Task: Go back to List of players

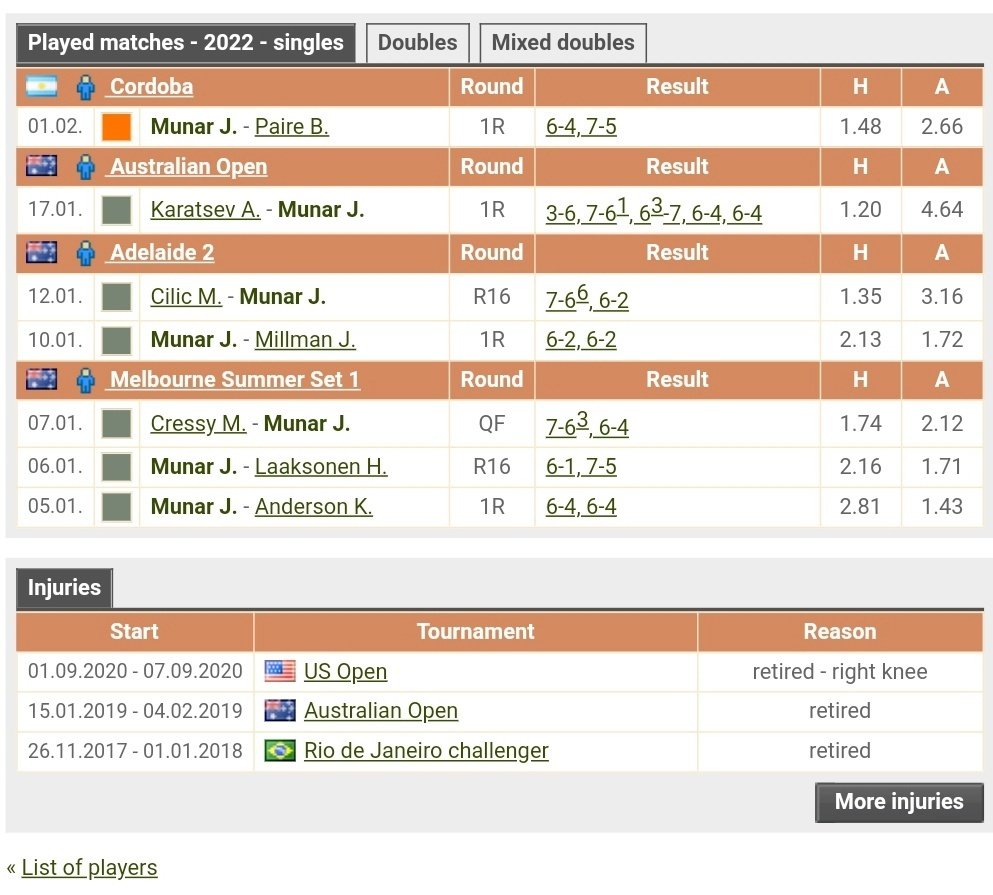Action: pyautogui.click(x=89, y=867)
